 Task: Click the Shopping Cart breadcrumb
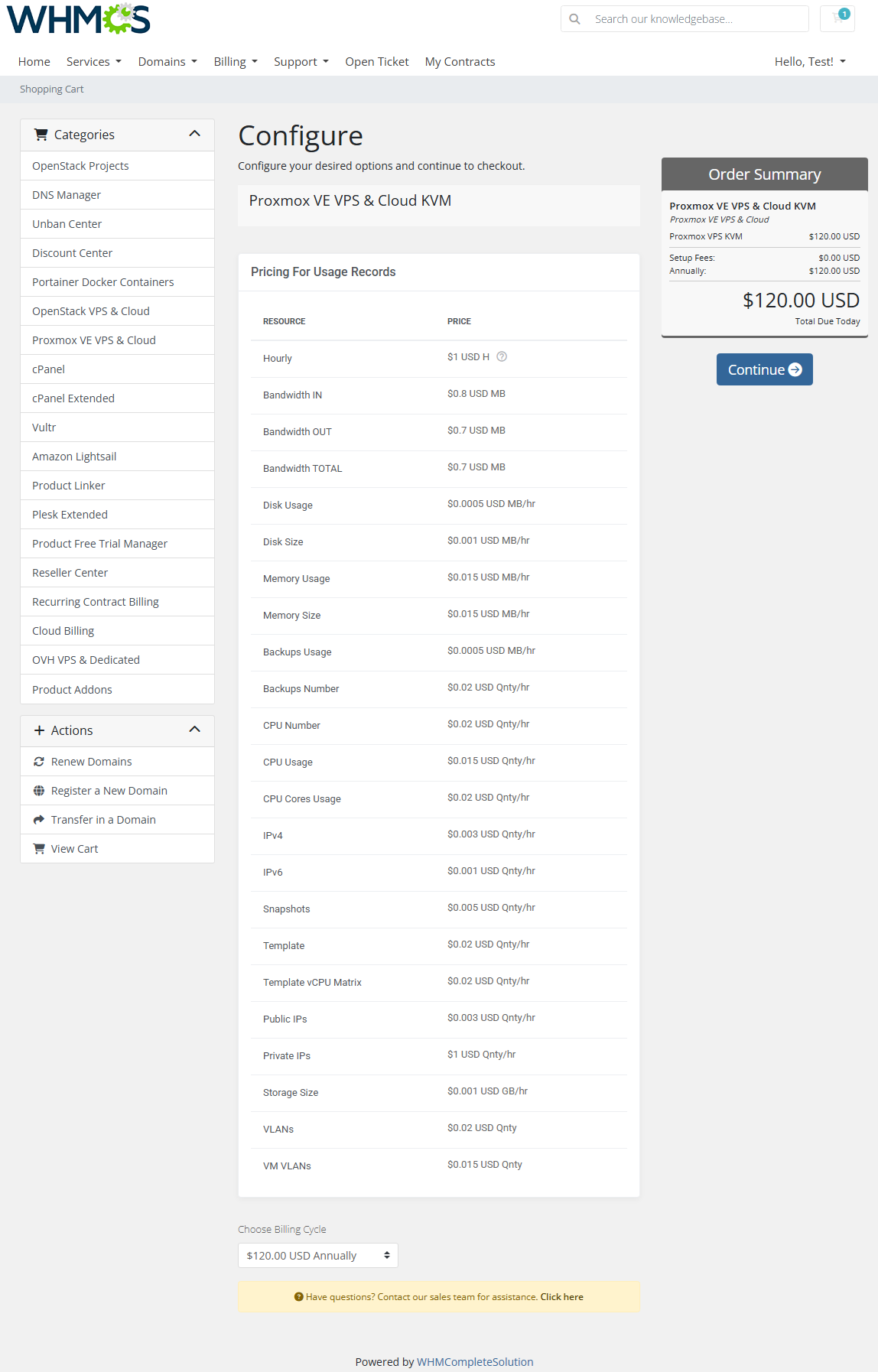point(52,89)
